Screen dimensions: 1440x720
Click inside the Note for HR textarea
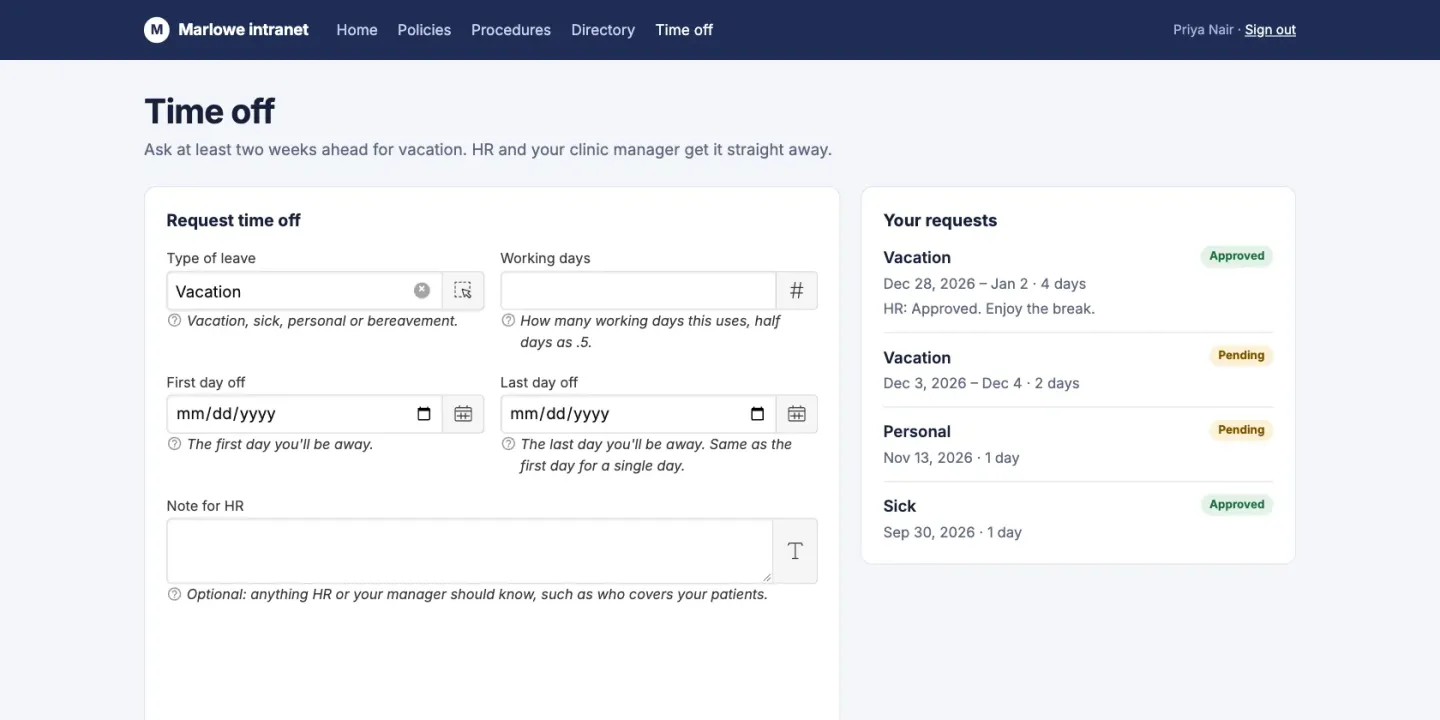coord(470,551)
